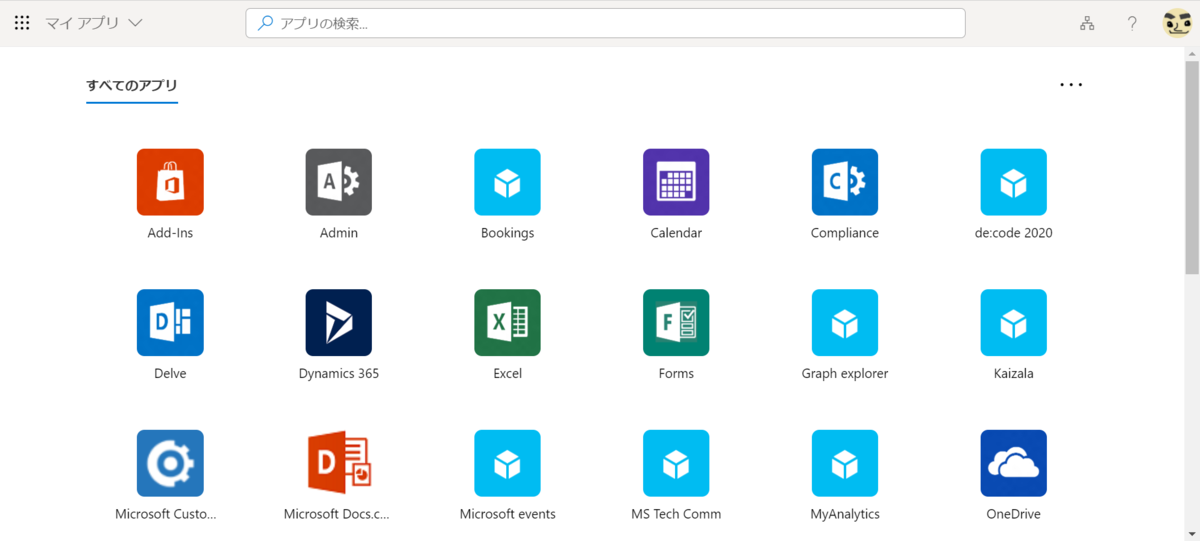Open the Calendar app icon
The height and width of the screenshot is (541, 1200).
point(676,182)
